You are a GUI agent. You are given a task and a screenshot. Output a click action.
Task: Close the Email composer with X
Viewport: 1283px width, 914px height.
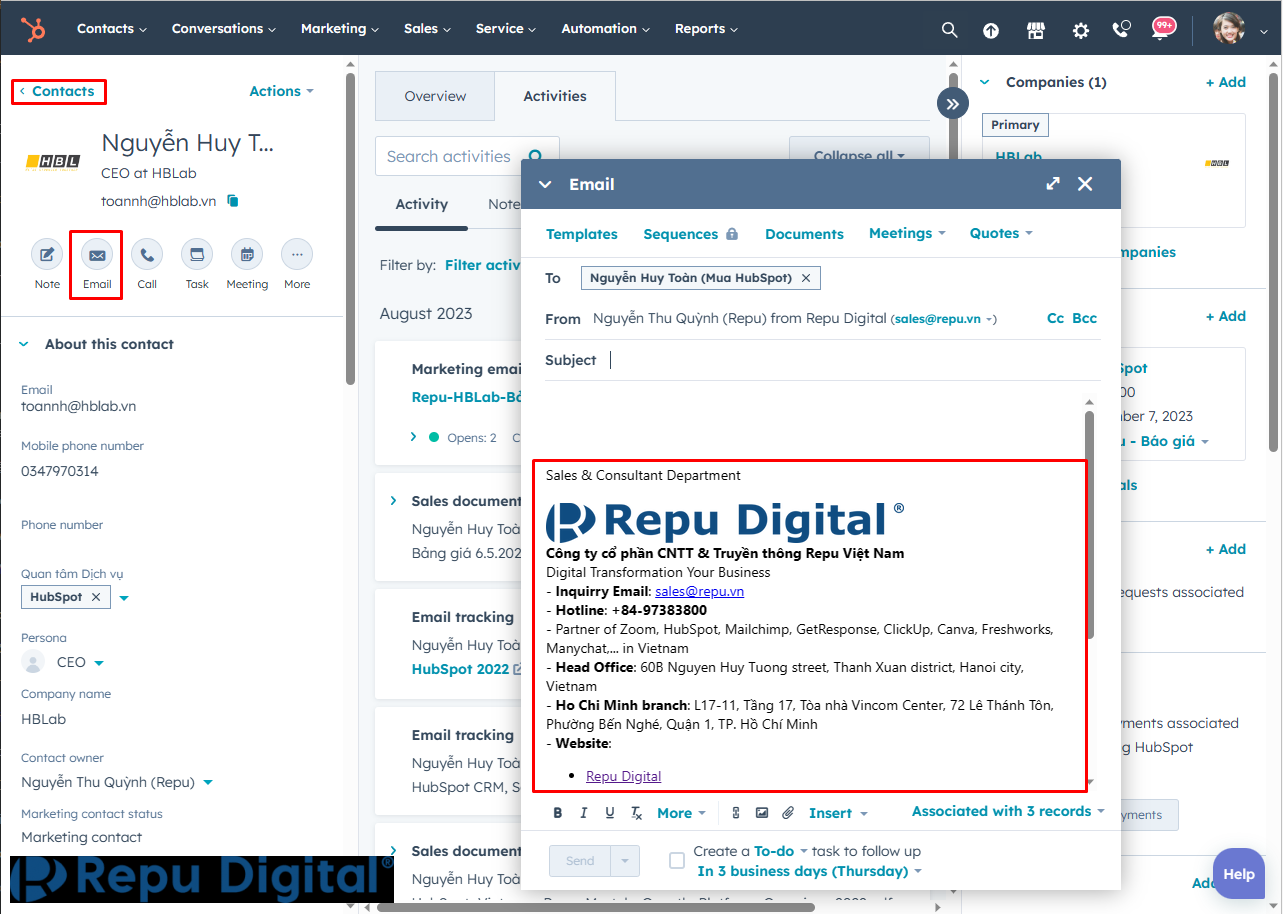pos(1085,184)
